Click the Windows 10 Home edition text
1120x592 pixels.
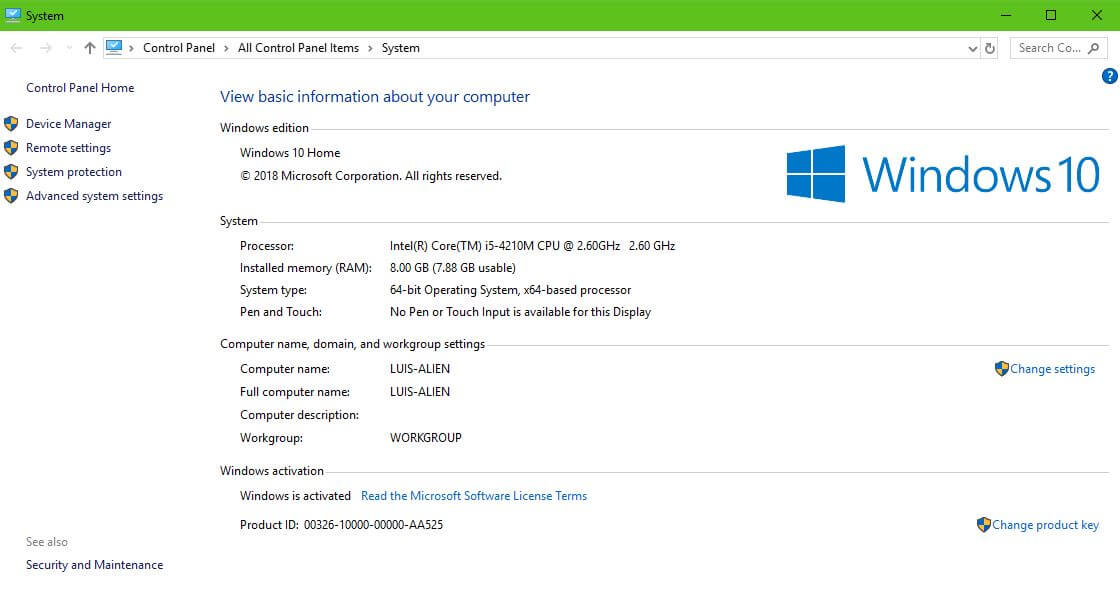(x=290, y=153)
